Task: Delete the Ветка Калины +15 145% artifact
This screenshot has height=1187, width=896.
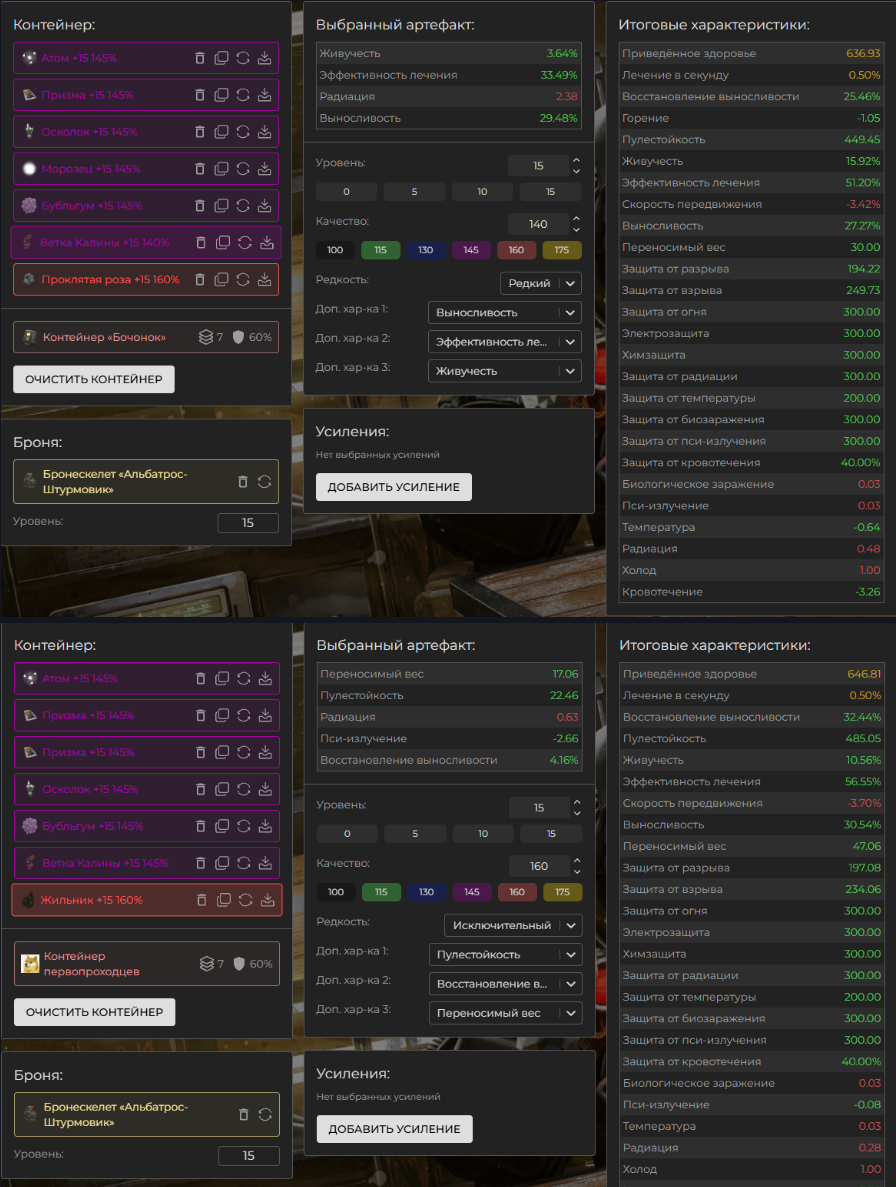Action: click(x=201, y=863)
